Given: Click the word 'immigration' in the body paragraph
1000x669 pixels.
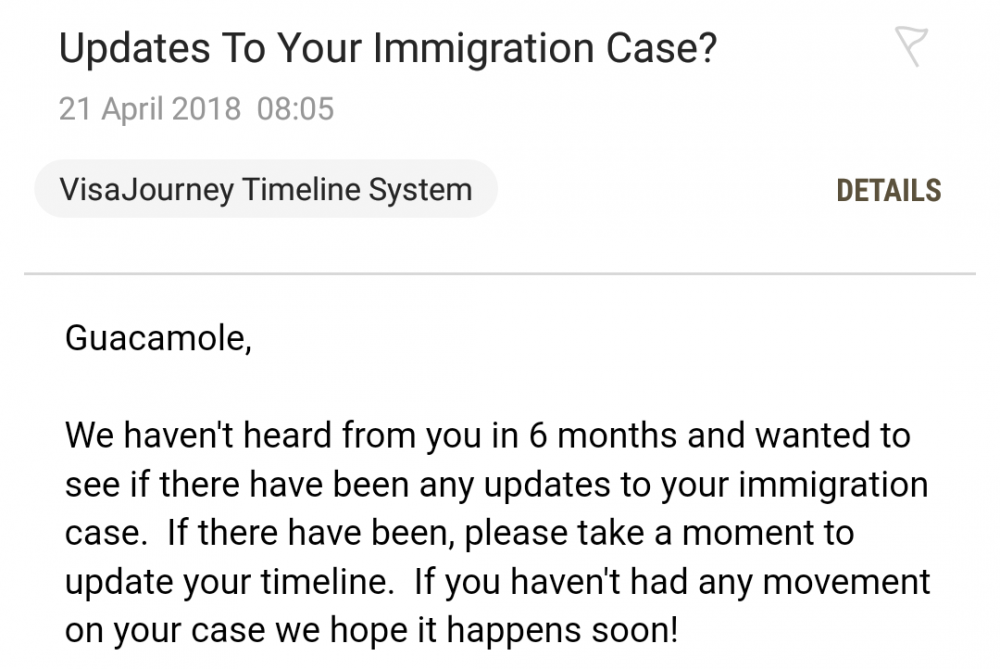Looking at the screenshot, I should click(833, 486).
